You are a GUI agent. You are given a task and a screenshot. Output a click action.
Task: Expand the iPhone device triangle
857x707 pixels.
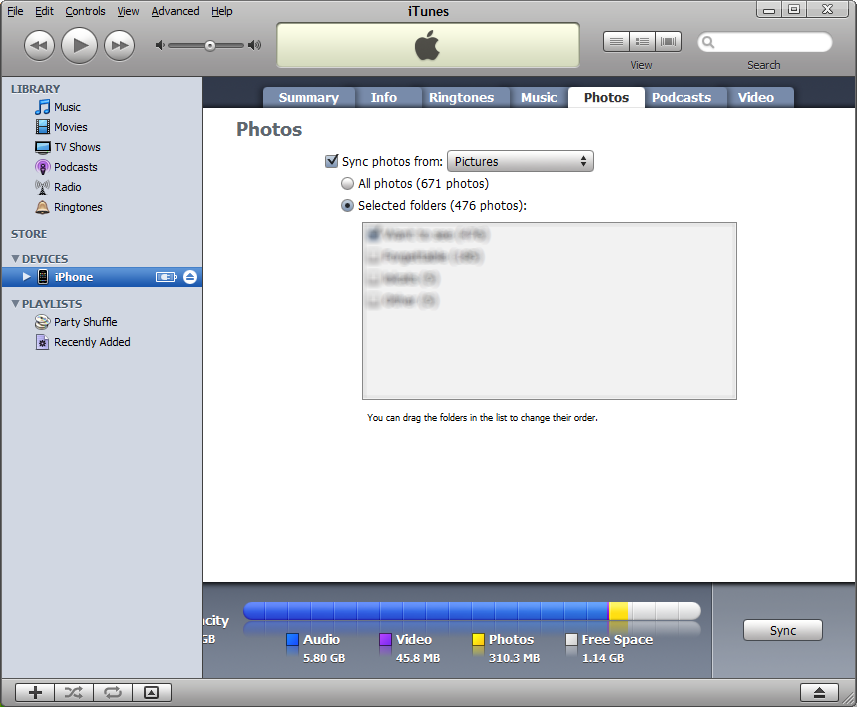(26, 276)
